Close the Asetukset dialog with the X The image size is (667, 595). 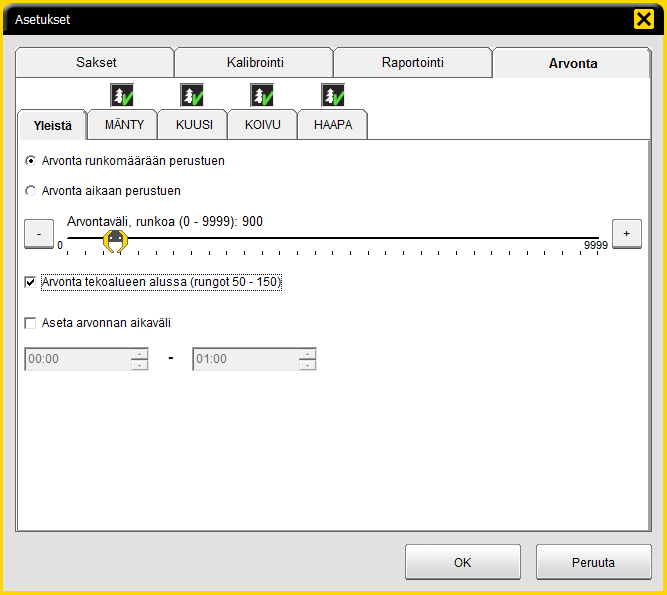[644, 19]
